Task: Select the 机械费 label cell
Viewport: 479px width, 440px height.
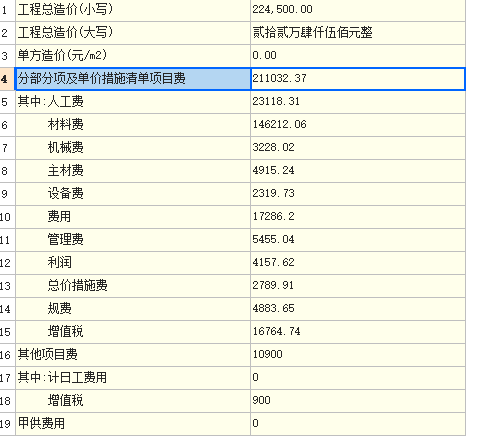Action: [133, 148]
